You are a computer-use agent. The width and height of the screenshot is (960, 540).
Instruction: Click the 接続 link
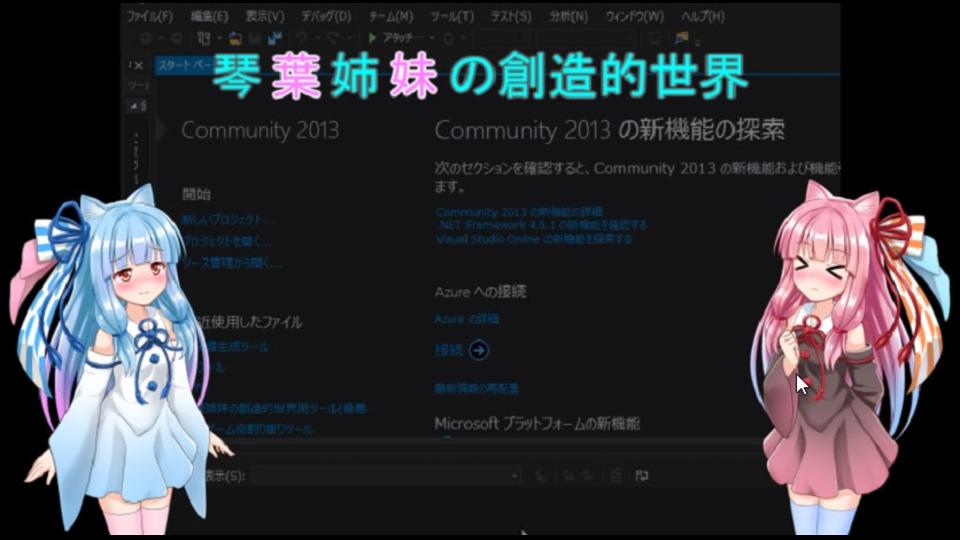click(449, 350)
